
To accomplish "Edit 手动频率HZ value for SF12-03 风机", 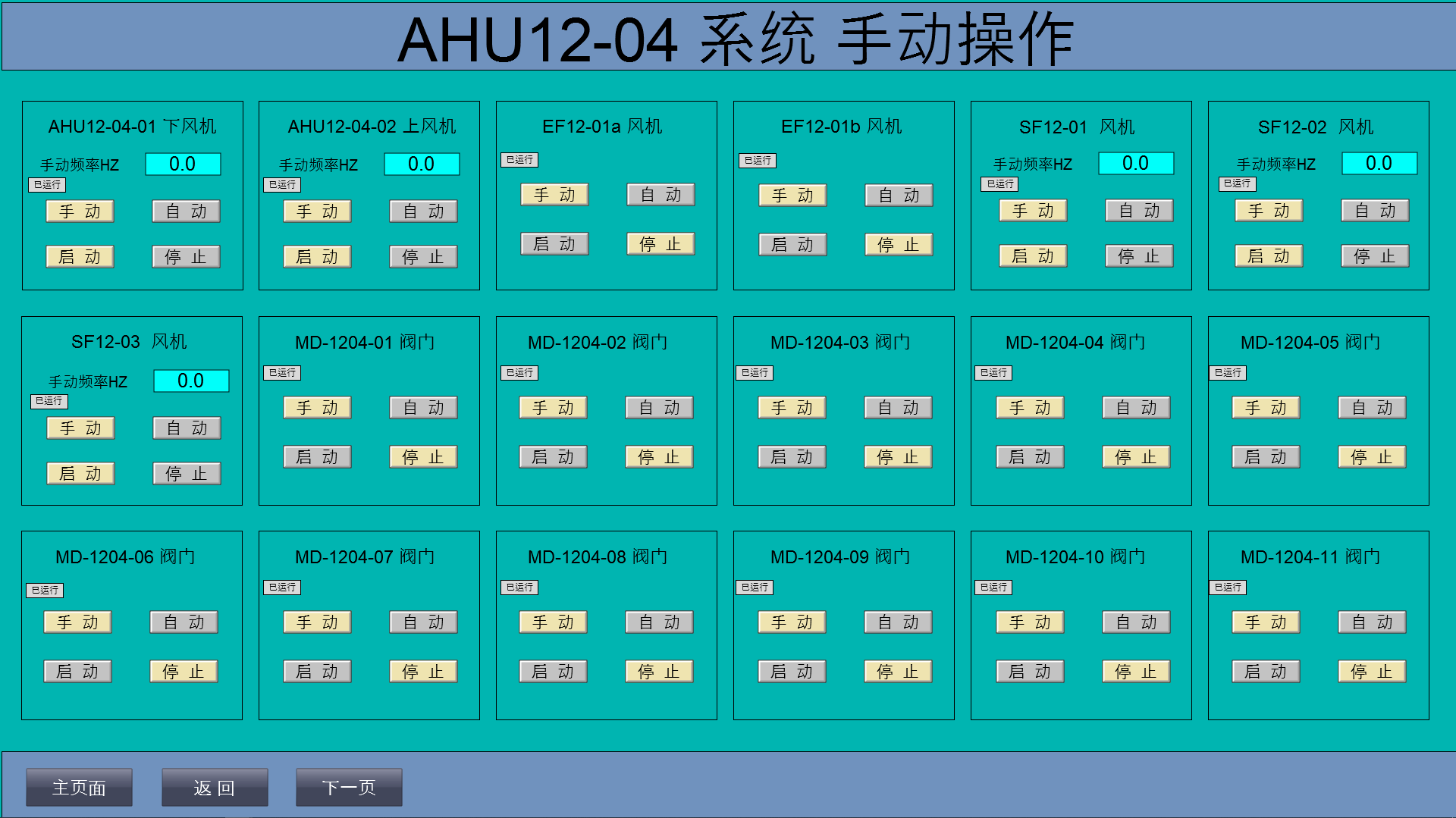I will click(190, 381).
